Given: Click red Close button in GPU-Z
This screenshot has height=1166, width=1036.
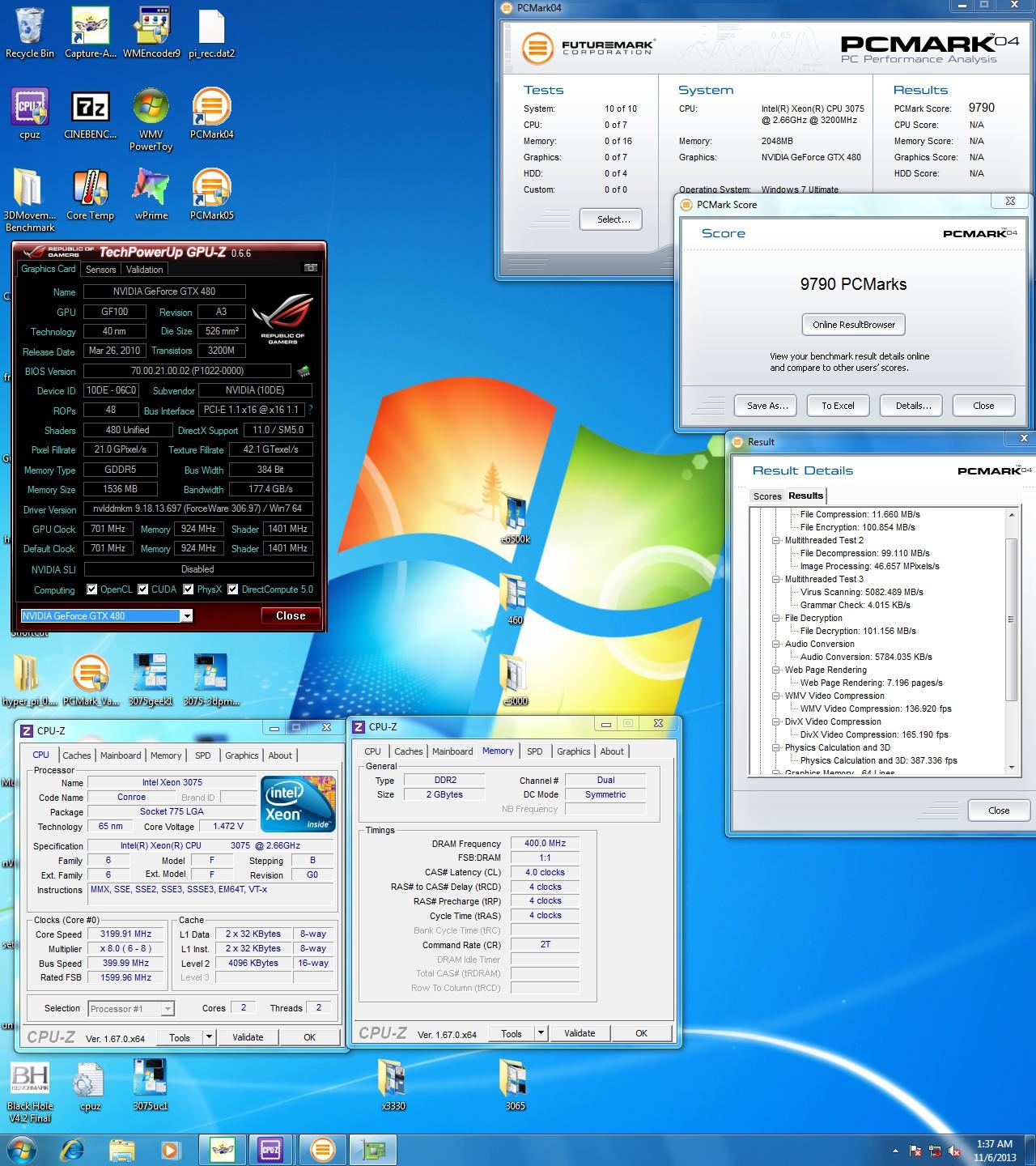Looking at the screenshot, I should pyautogui.click(x=291, y=616).
